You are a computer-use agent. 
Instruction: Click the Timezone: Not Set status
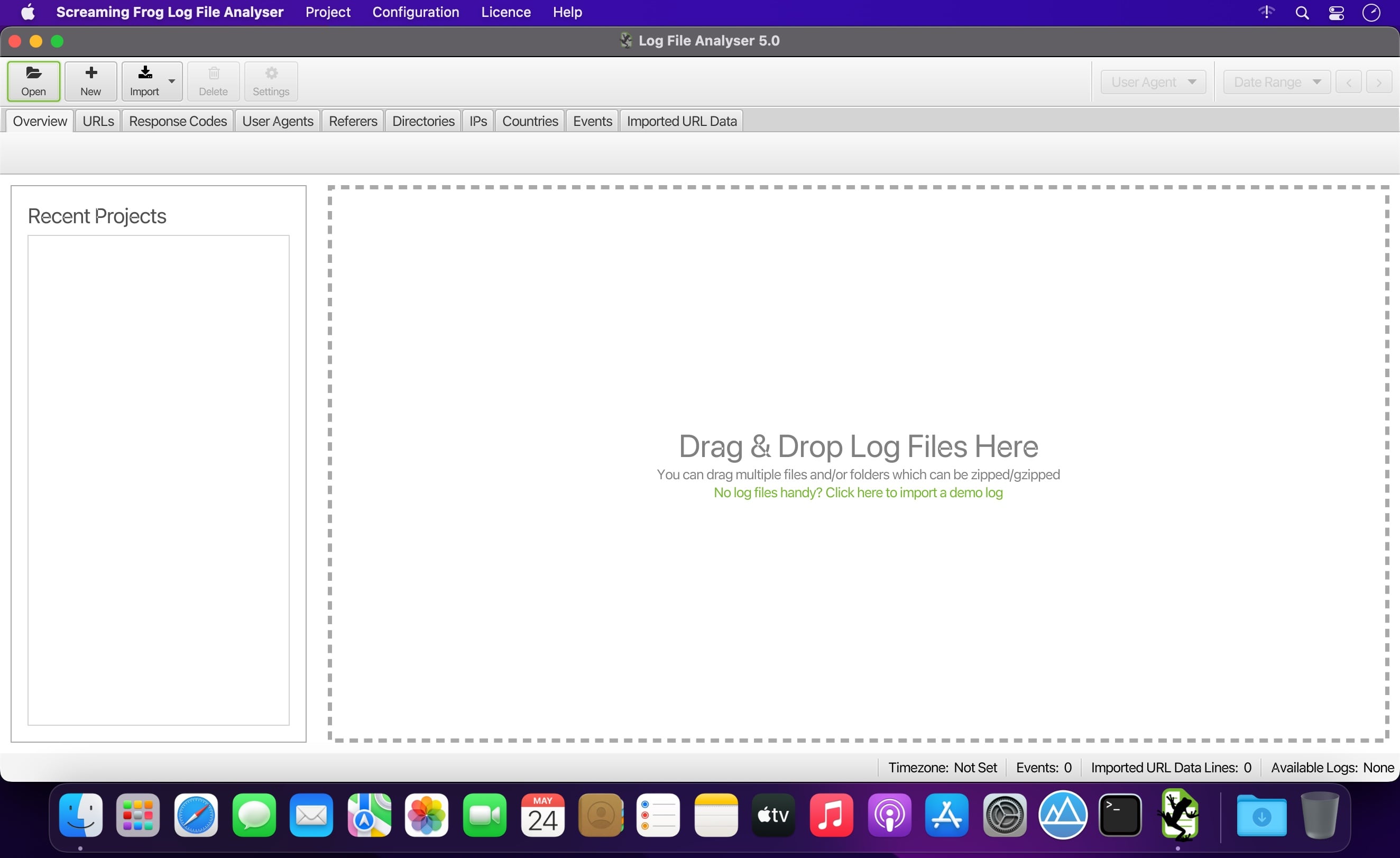pyautogui.click(x=943, y=768)
